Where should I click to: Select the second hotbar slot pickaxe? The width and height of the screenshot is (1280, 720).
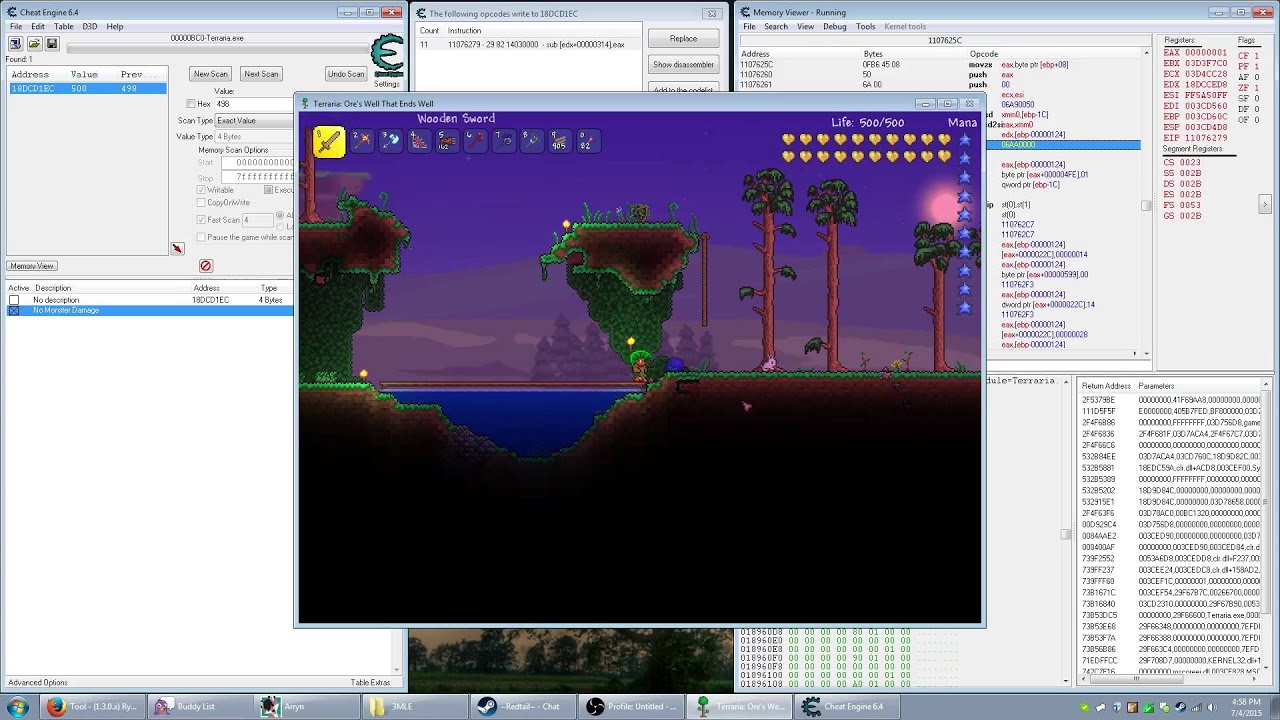(x=362, y=141)
